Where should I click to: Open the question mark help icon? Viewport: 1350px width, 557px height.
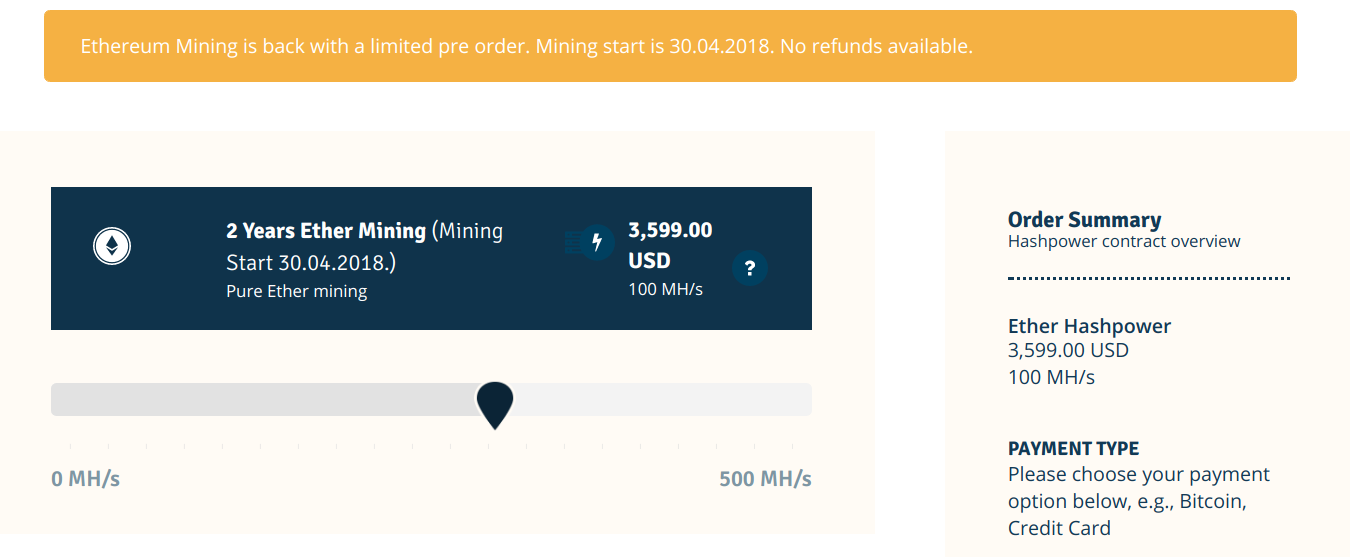pyautogui.click(x=750, y=268)
